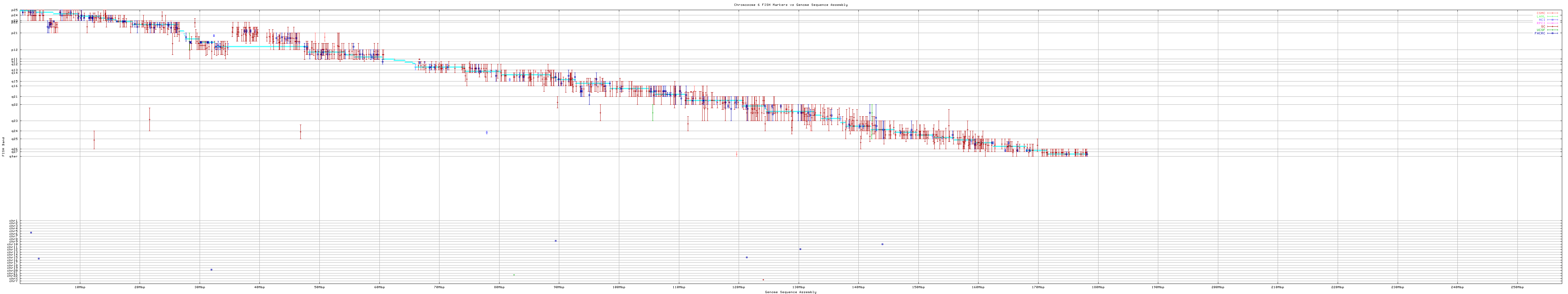Select the CSMC legend label
This screenshot has width=1568, height=294.
click(1541, 13)
